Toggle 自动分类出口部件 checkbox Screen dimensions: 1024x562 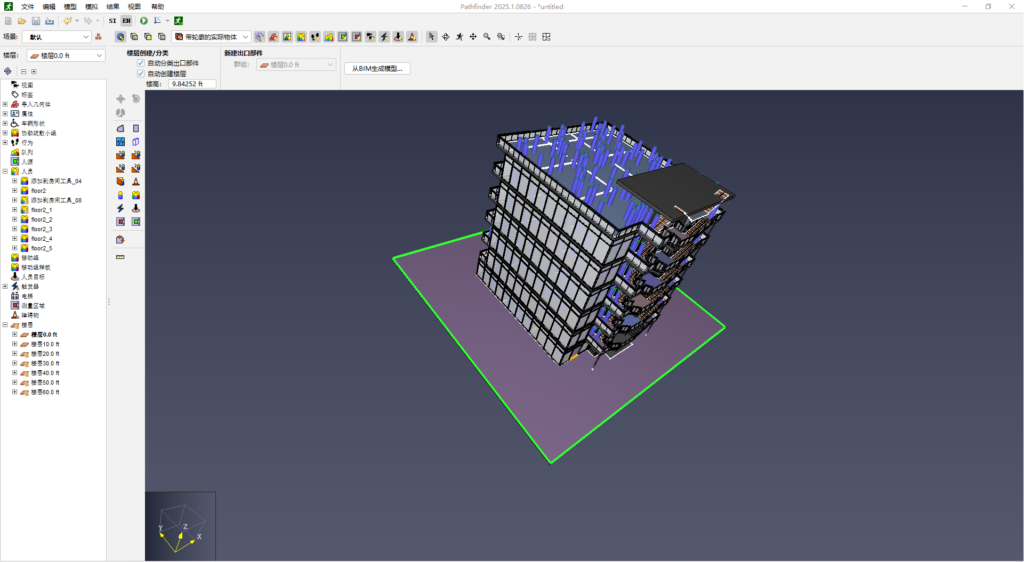tap(141, 63)
